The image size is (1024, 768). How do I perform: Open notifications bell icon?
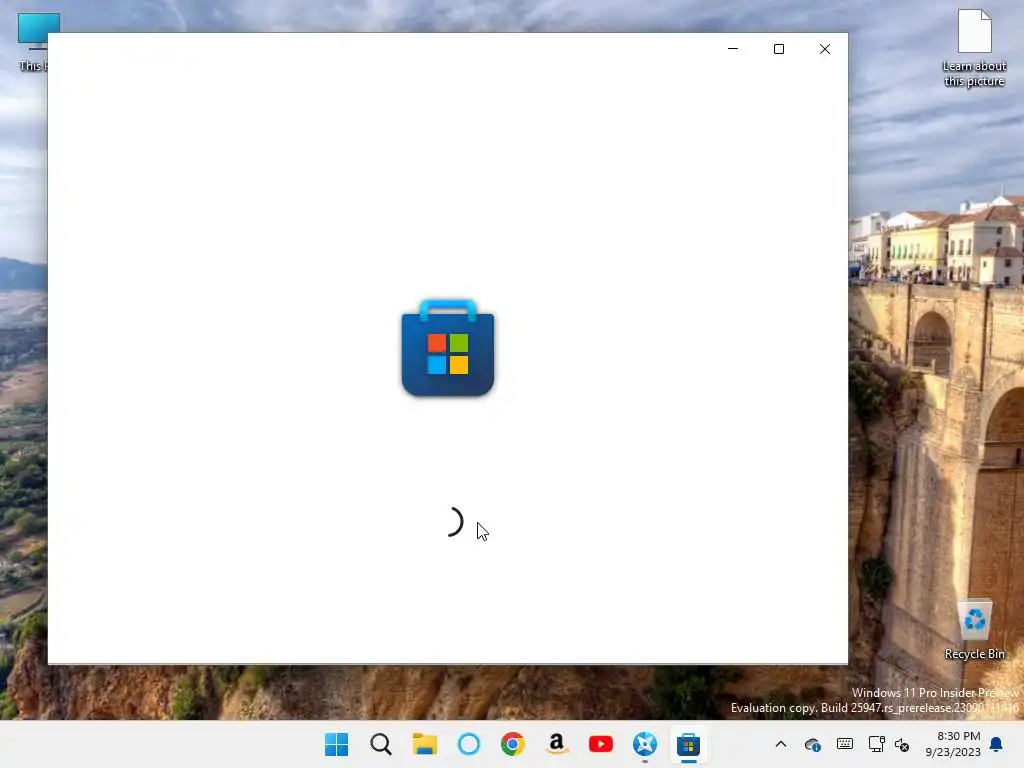pos(997,744)
